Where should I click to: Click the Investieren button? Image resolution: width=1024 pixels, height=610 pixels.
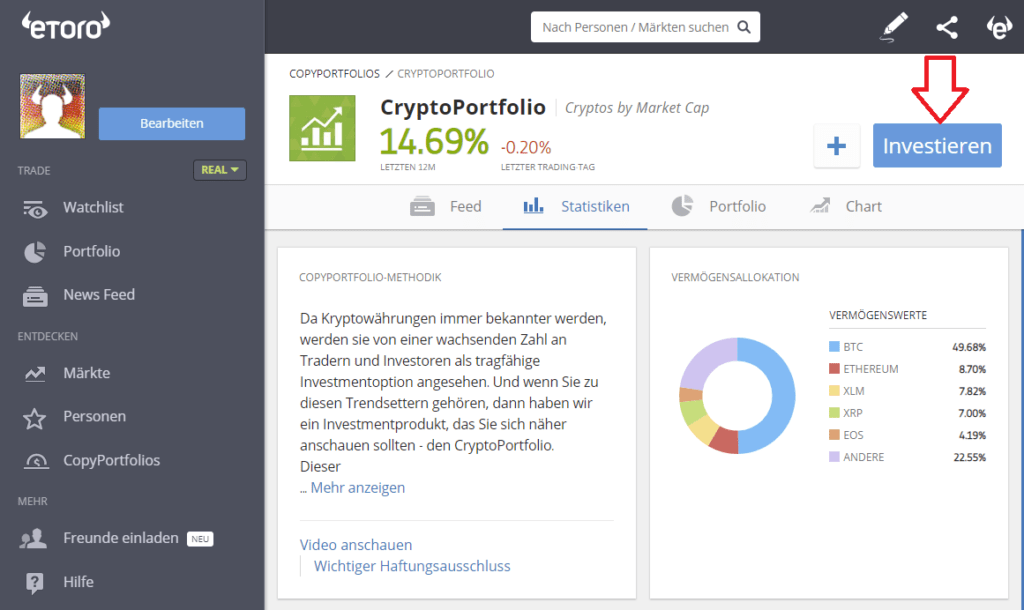(x=937, y=146)
